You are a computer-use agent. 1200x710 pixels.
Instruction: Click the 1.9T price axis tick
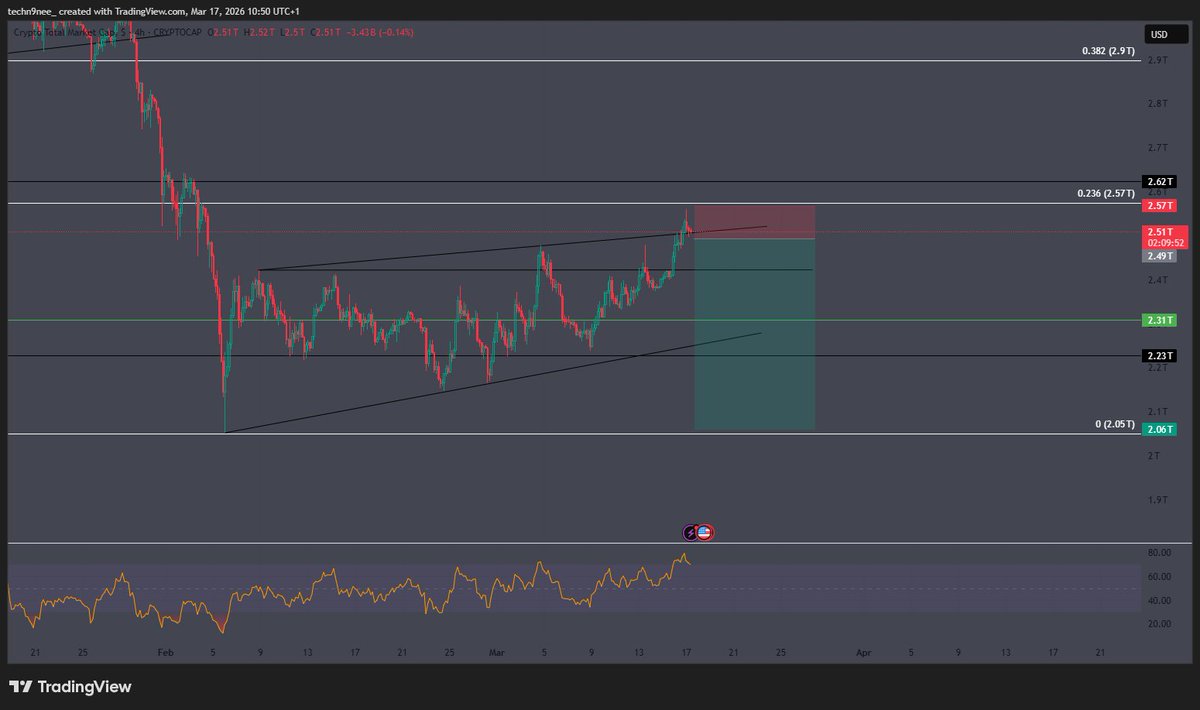[x=1158, y=500]
